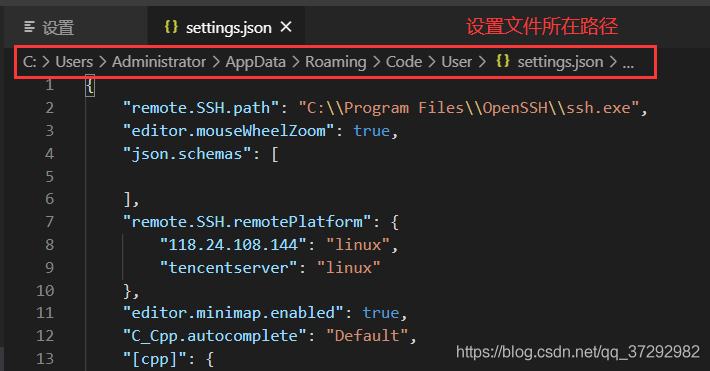Click the "editor.mouseWheelZoom" key

(228, 131)
